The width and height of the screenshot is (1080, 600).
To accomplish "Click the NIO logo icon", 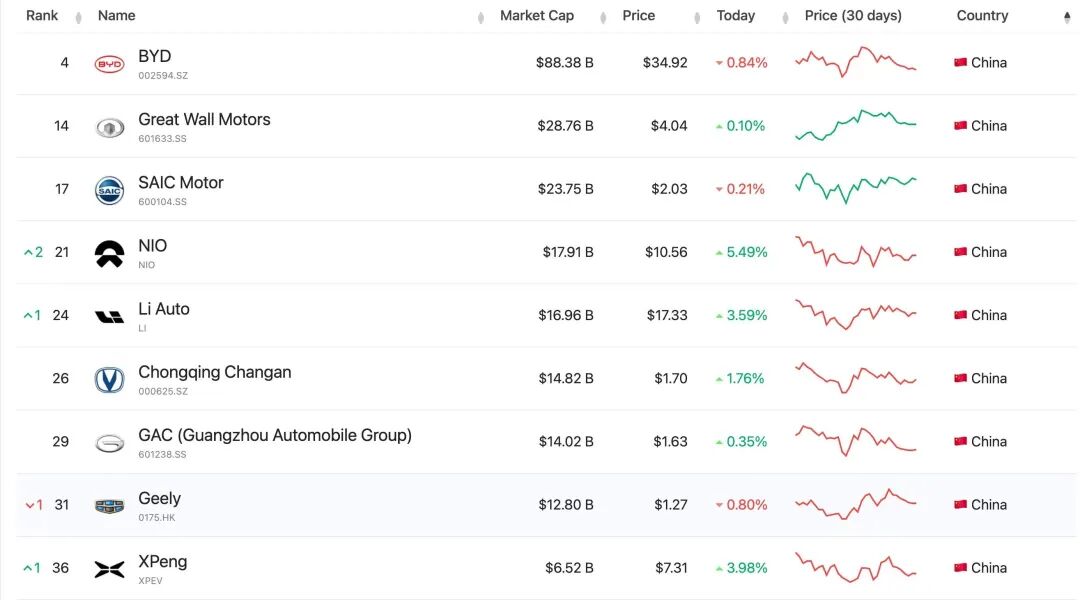I will coord(109,254).
